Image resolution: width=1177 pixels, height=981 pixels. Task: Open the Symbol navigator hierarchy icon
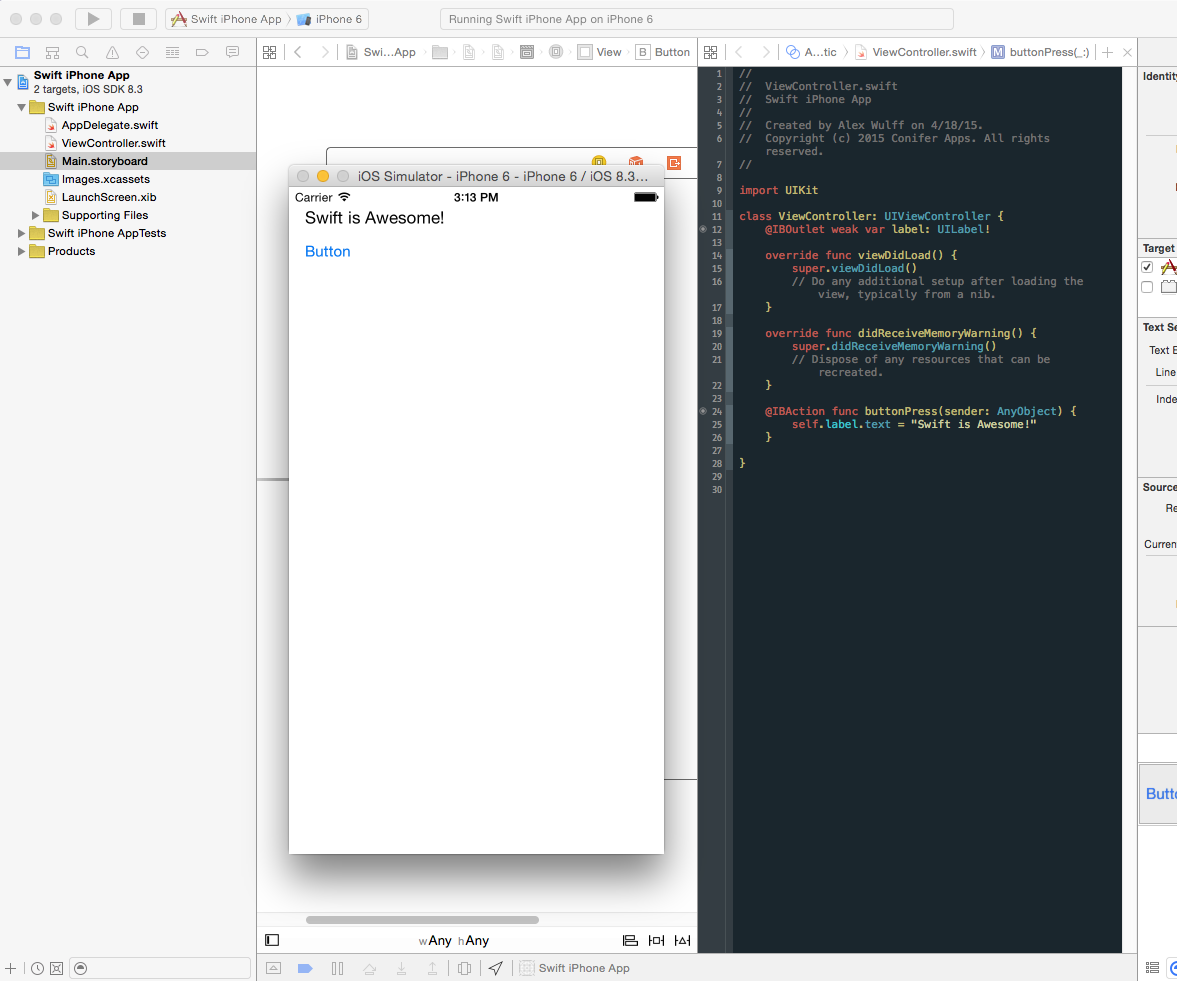coord(53,53)
